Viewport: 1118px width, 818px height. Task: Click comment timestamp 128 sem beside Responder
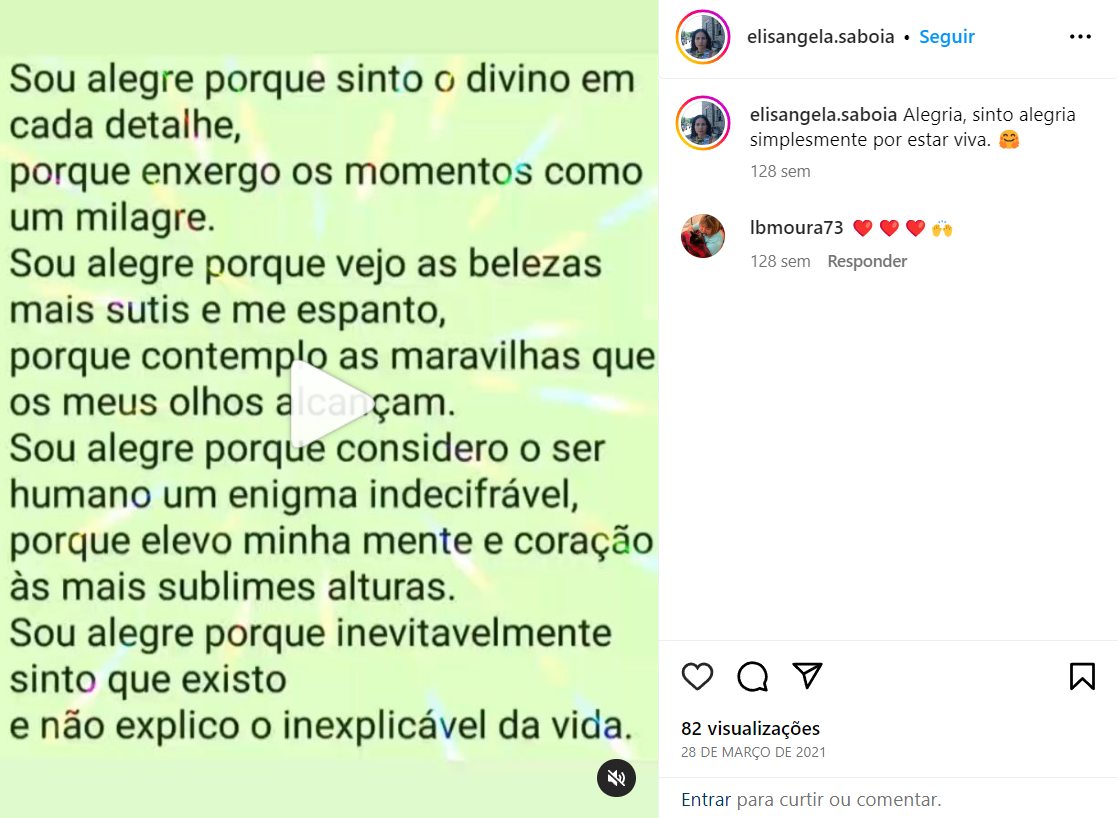(780, 261)
